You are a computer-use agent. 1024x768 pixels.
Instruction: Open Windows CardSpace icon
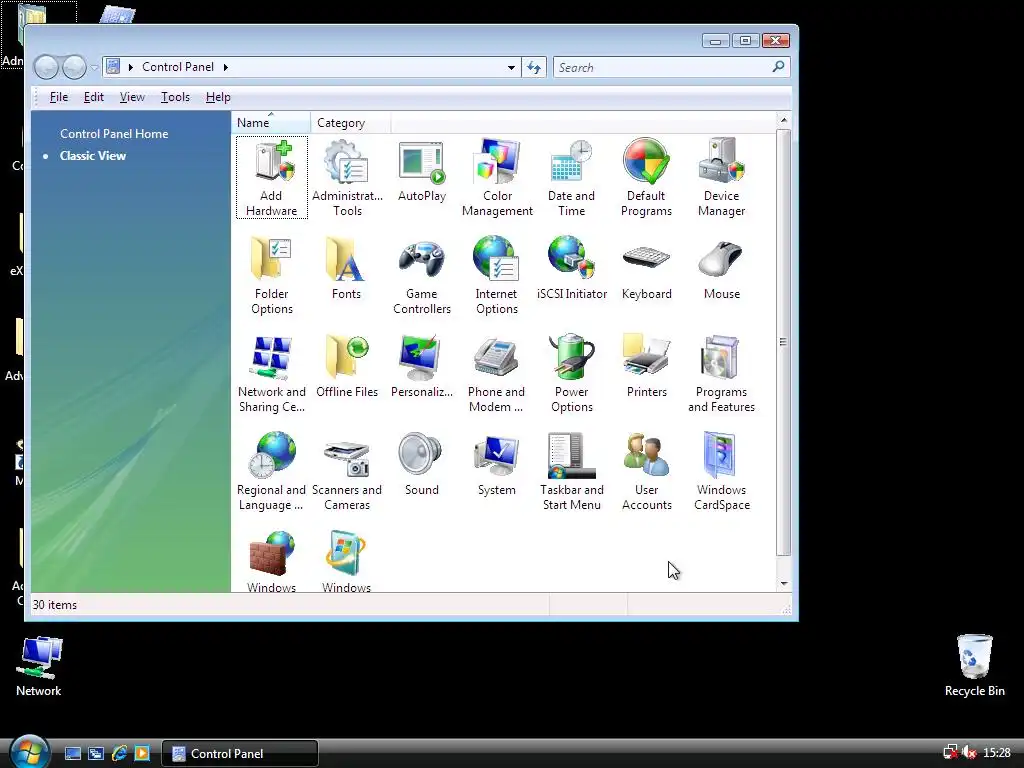point(721,471)
